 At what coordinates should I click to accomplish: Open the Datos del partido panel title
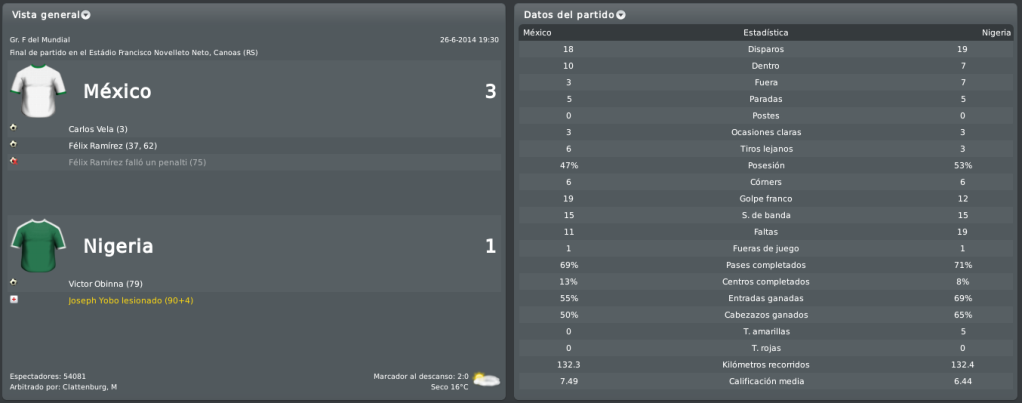[569, 14]
